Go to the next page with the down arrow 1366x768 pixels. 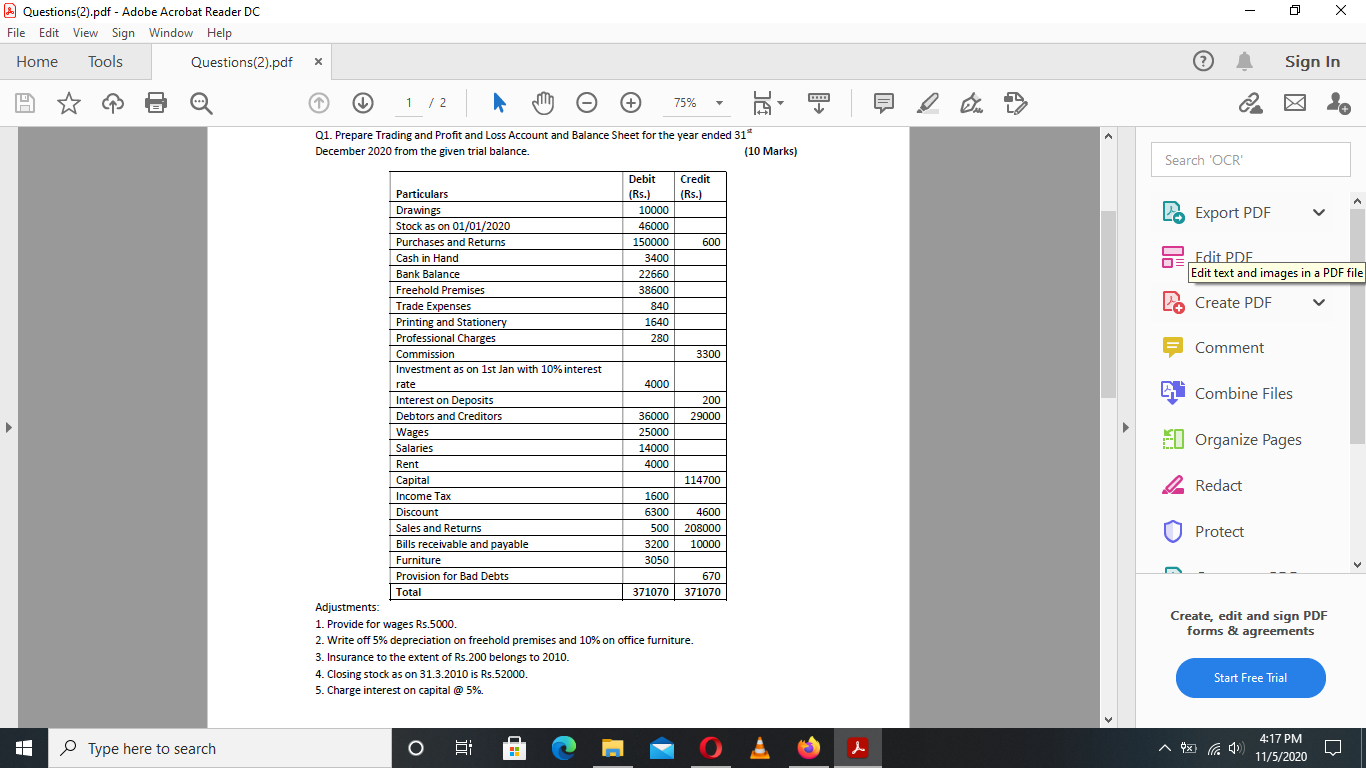362,103
